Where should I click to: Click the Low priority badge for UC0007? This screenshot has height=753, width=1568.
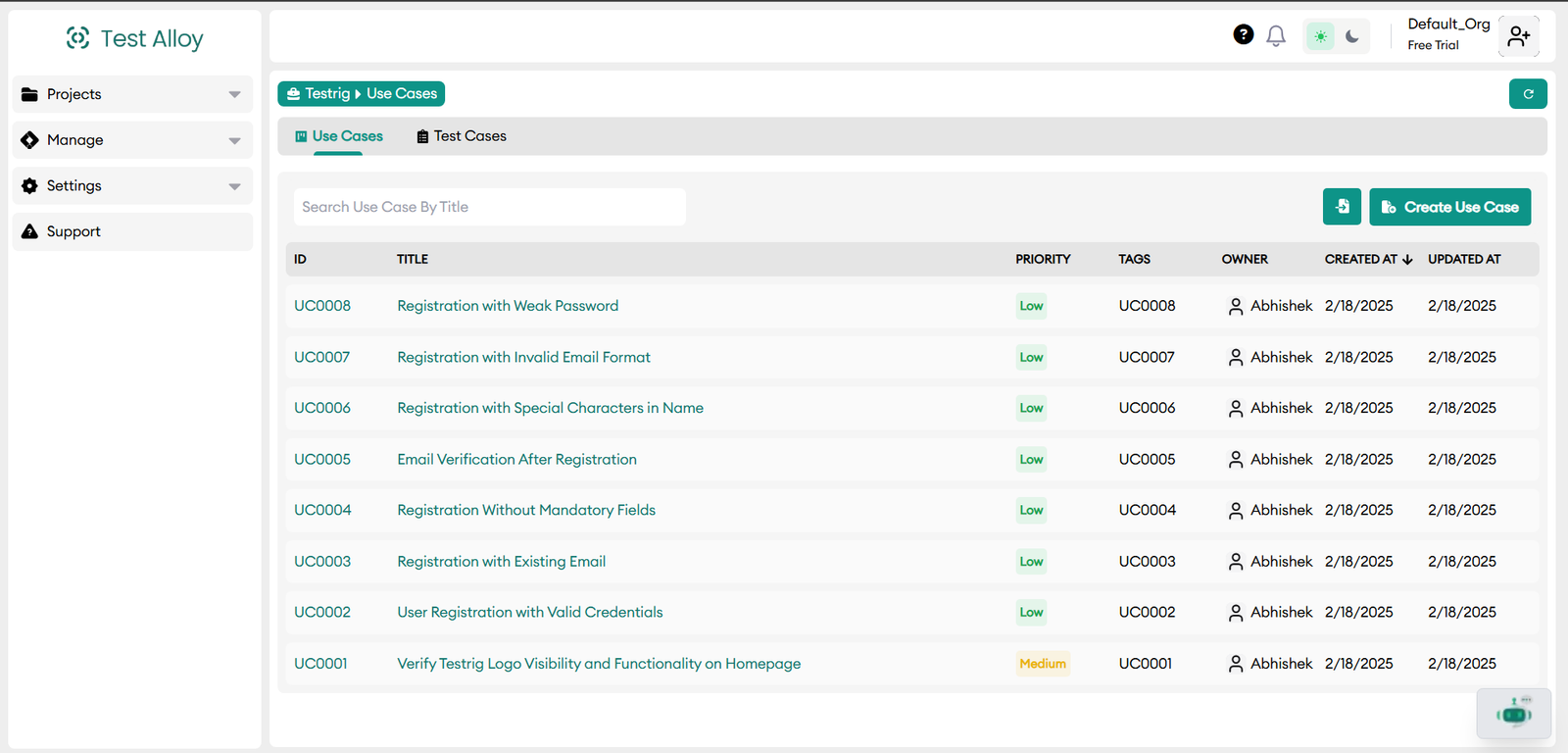[x=1031, y=357]
